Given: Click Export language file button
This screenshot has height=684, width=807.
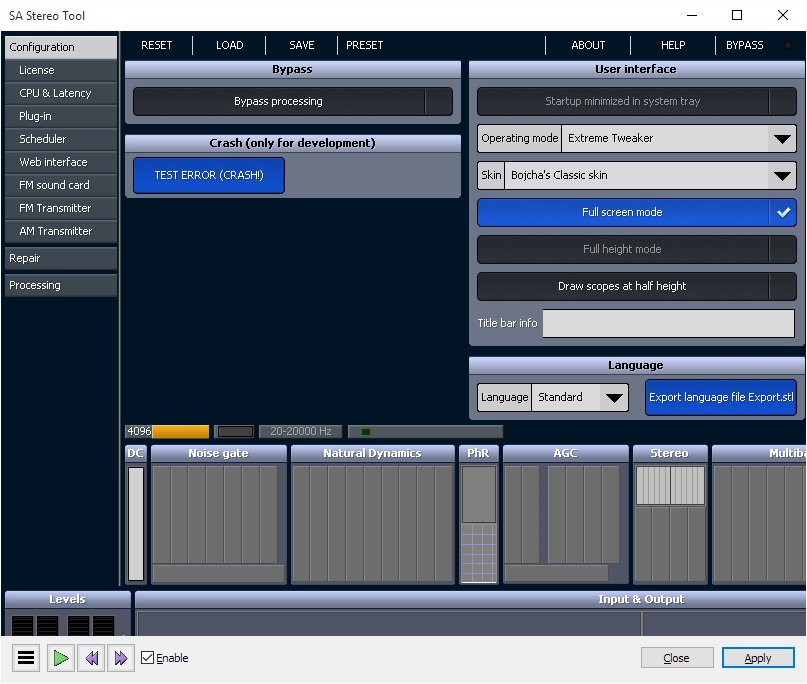Looking at the screenshot, I should pos(721,397).
